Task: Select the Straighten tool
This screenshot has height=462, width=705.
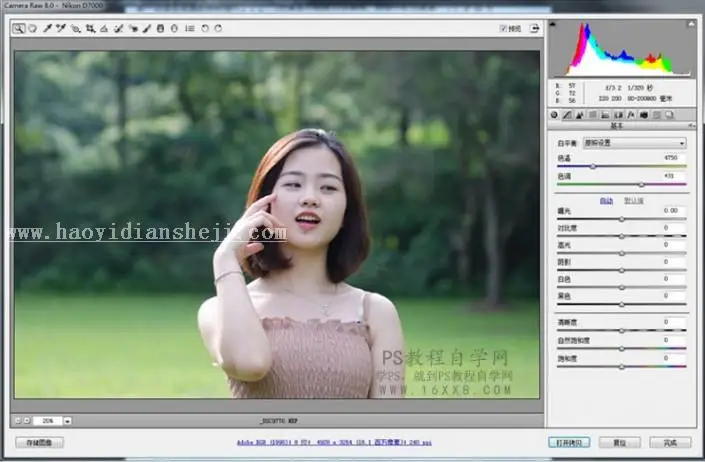Action: click(104, 29)
